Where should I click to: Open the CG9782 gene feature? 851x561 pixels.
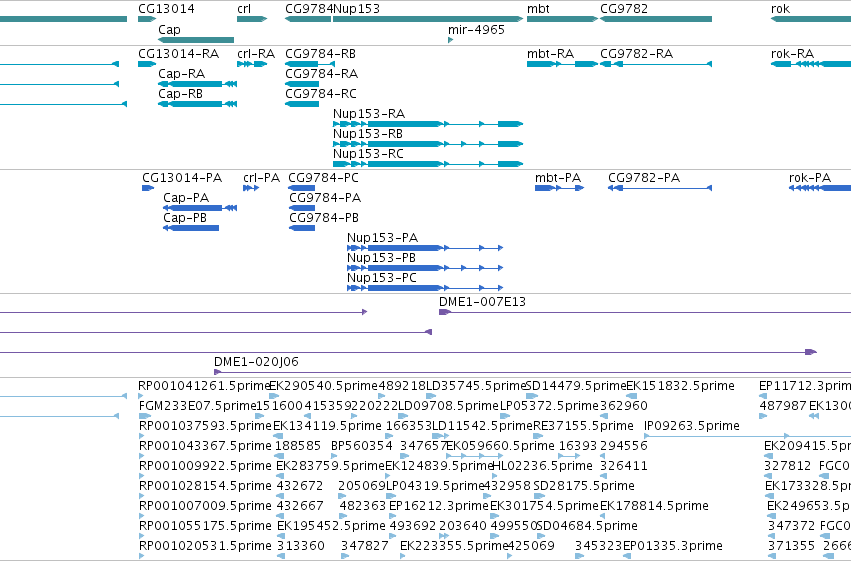pos(656,19)
